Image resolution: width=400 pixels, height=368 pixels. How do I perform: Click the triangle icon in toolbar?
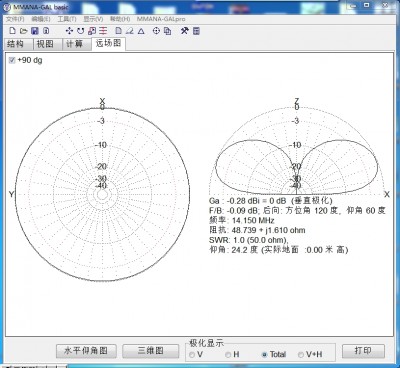click(141, 31)
